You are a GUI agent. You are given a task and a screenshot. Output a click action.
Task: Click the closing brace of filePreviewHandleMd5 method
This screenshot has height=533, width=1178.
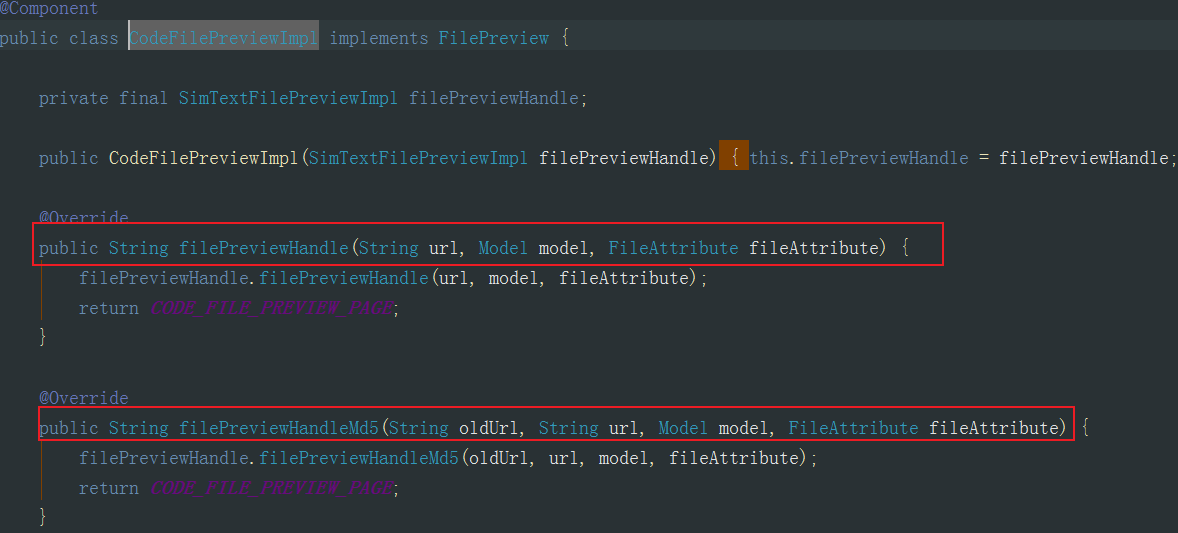[43, 516]
